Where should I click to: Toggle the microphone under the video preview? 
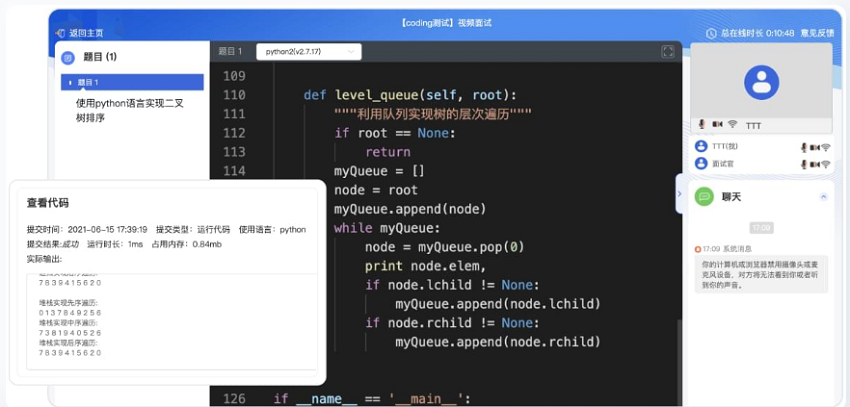click(x=702, y=125)
